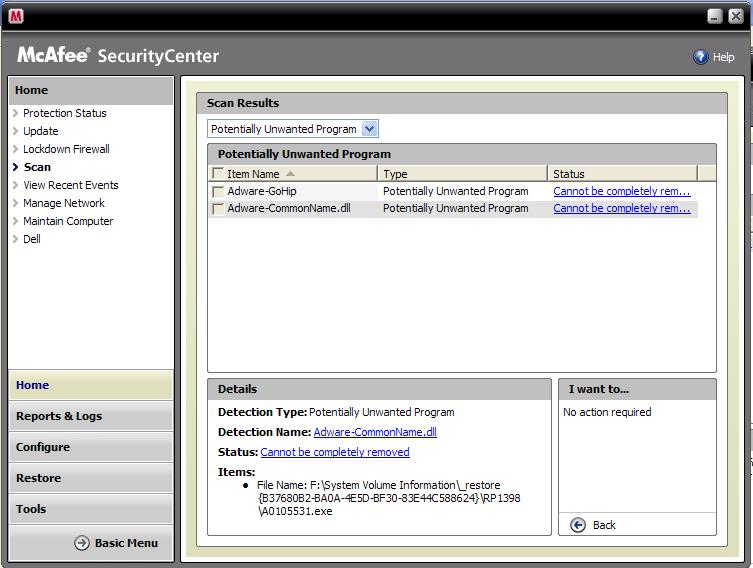Click the sort arrow next to Item Name
This screenshot has width=753, height=568.
290,174
